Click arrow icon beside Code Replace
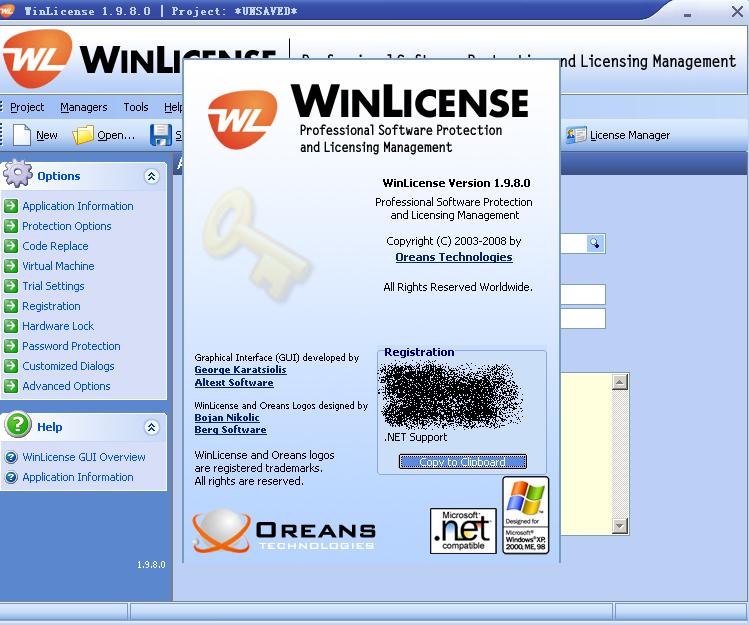This screenshot has height=625, width=749. [x=11, y=246]
